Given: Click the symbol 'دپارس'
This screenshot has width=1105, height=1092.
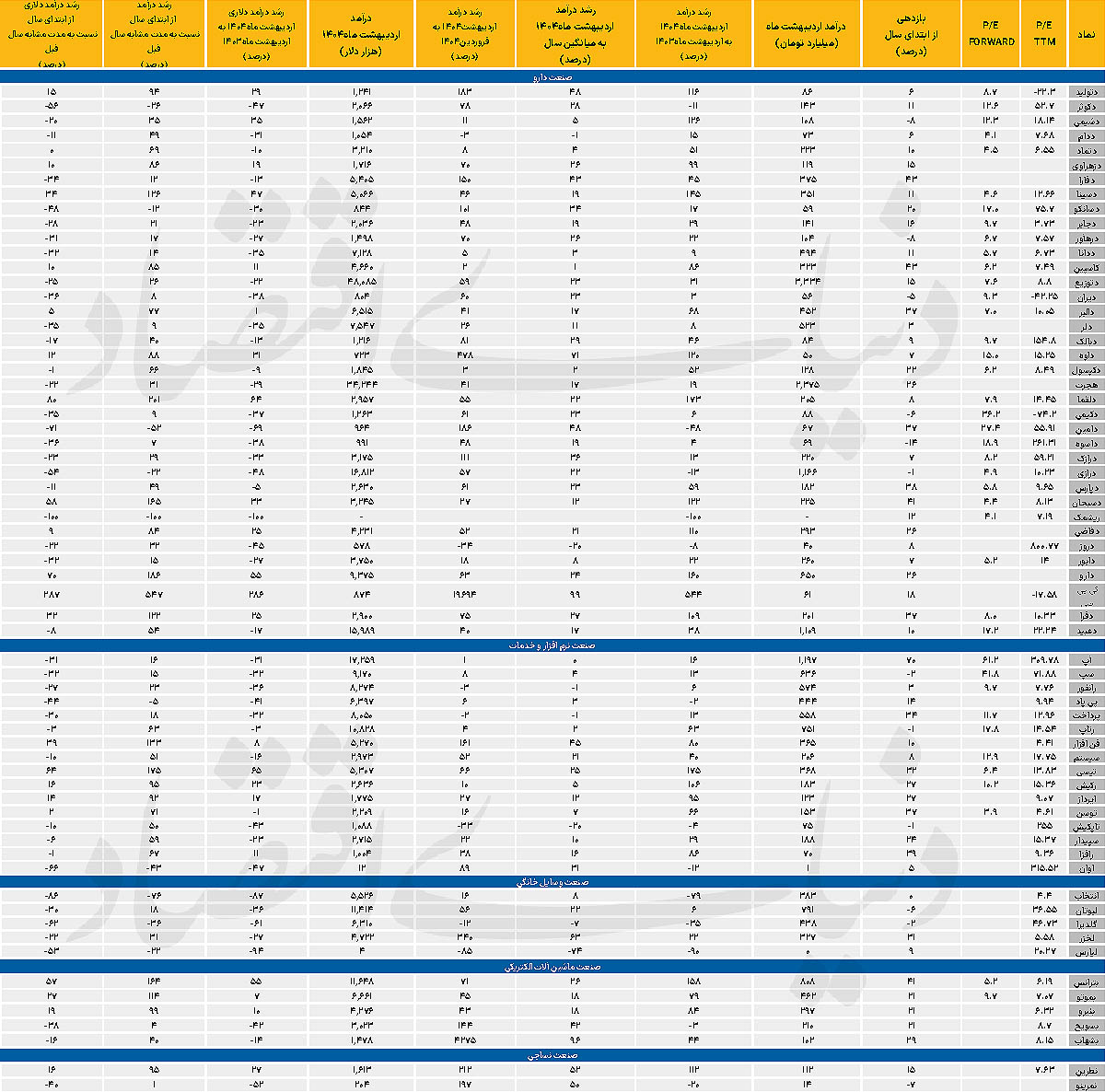Looking at the screenshot, I should point(1086,487).
